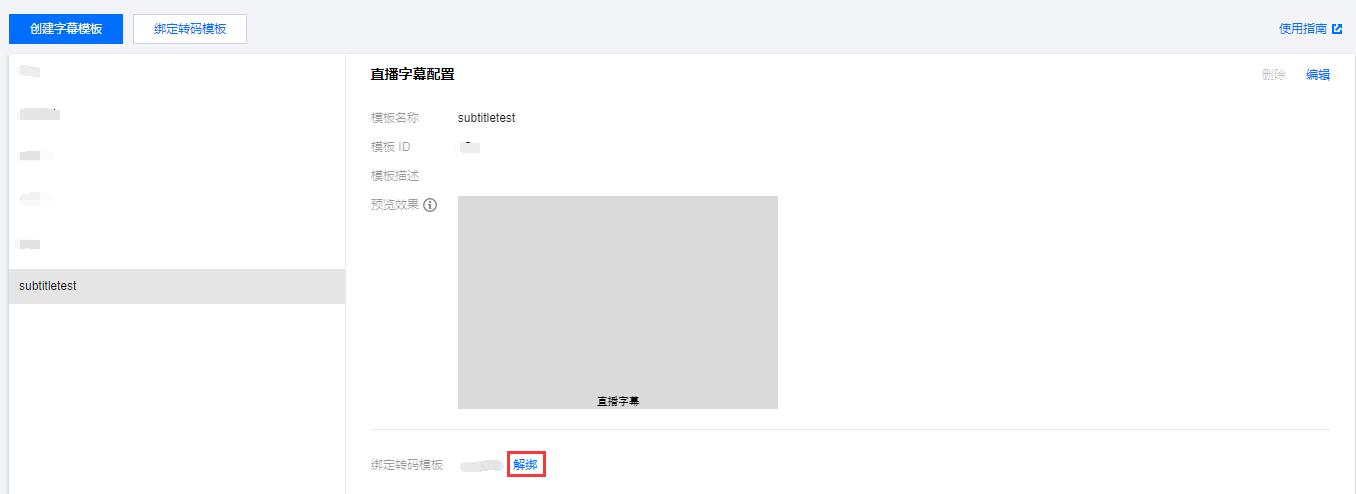Screen dimensions: 1356x494
Task: Select the fourth blurred template in the list
Action: (177, 199)
